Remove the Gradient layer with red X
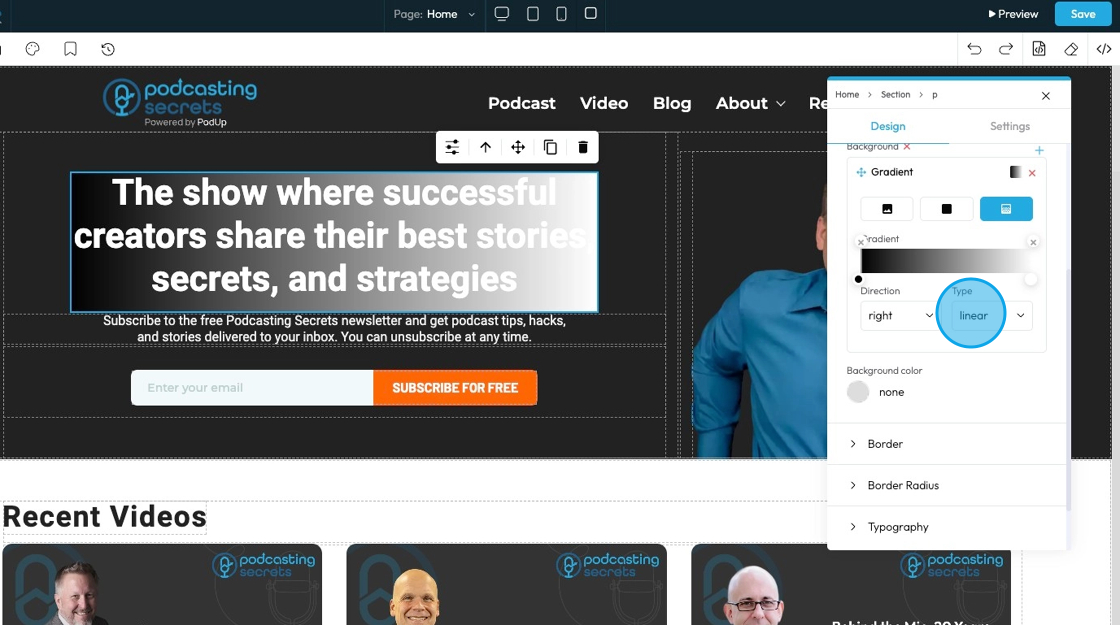1120x625 pixels. pos(1032,173)
